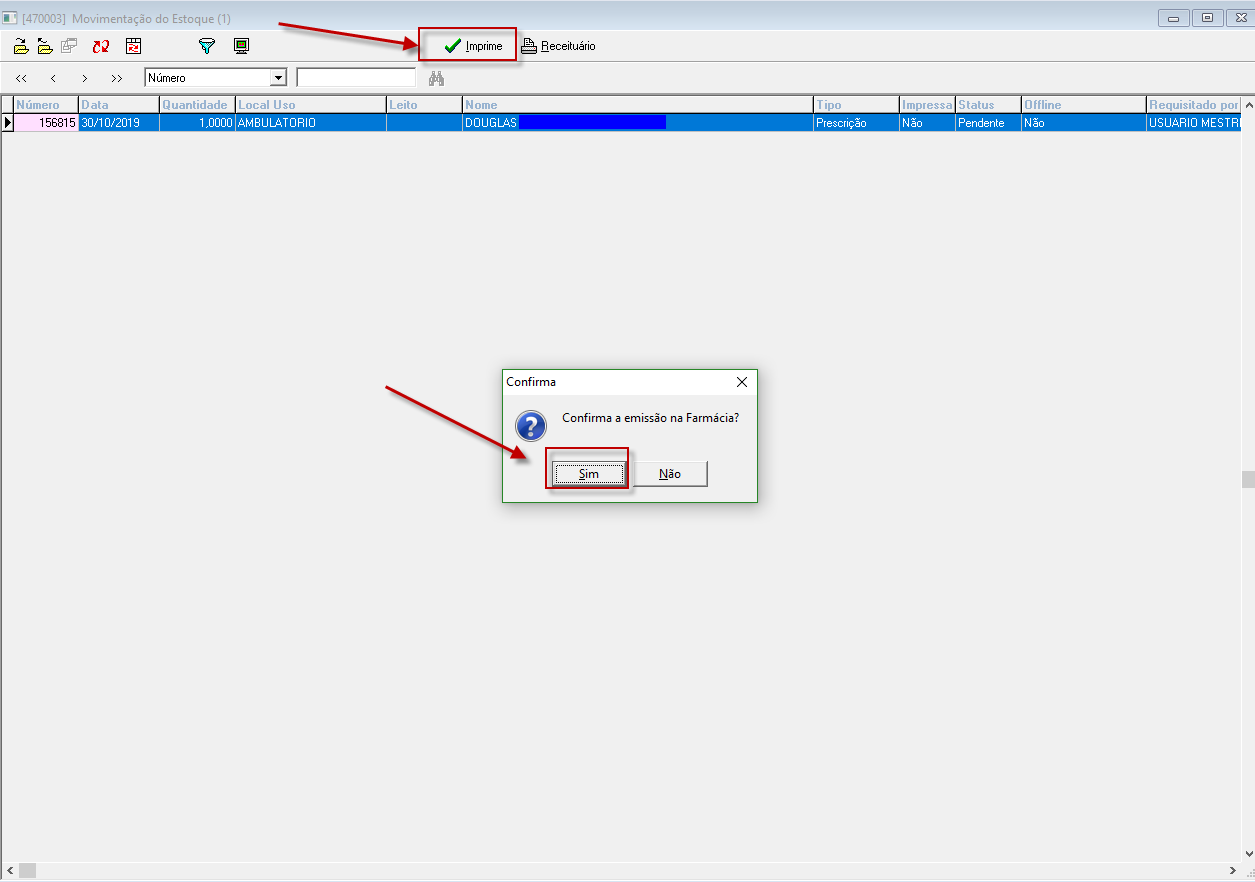Screen dimensions: 1255x882
Task: Decline with the Não button
Action: coord(670,474)
